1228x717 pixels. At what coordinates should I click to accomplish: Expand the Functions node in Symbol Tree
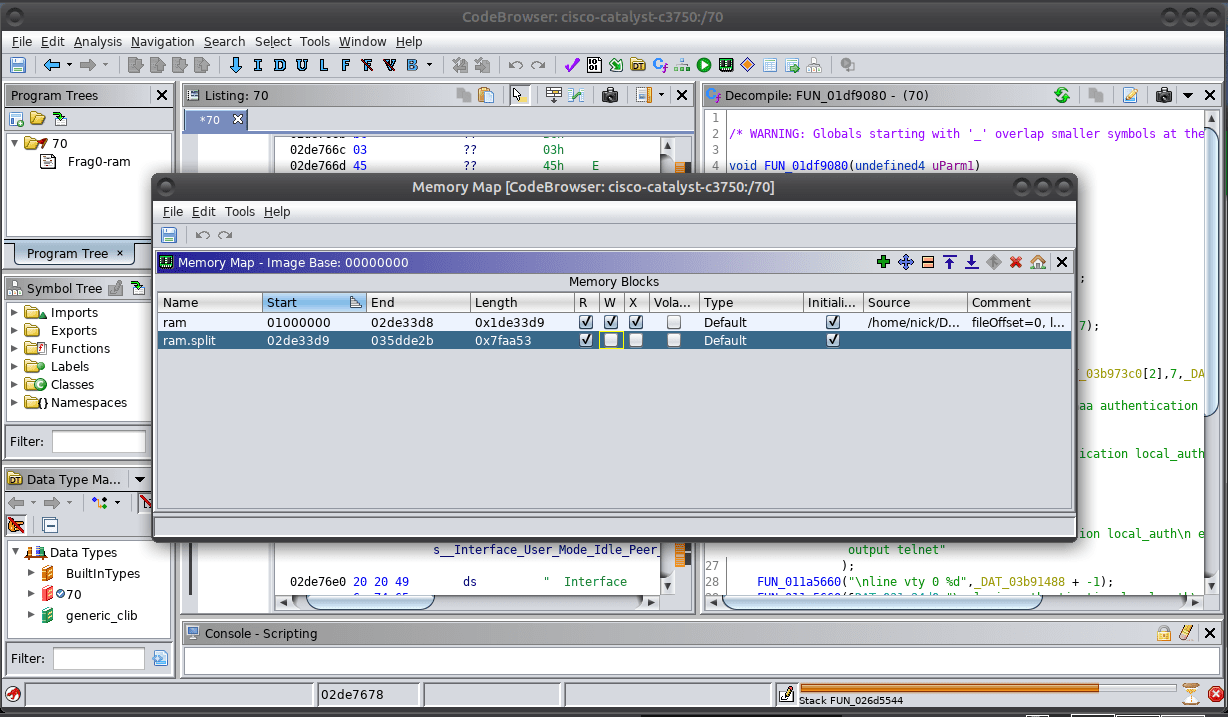click(x=15, y=349)
